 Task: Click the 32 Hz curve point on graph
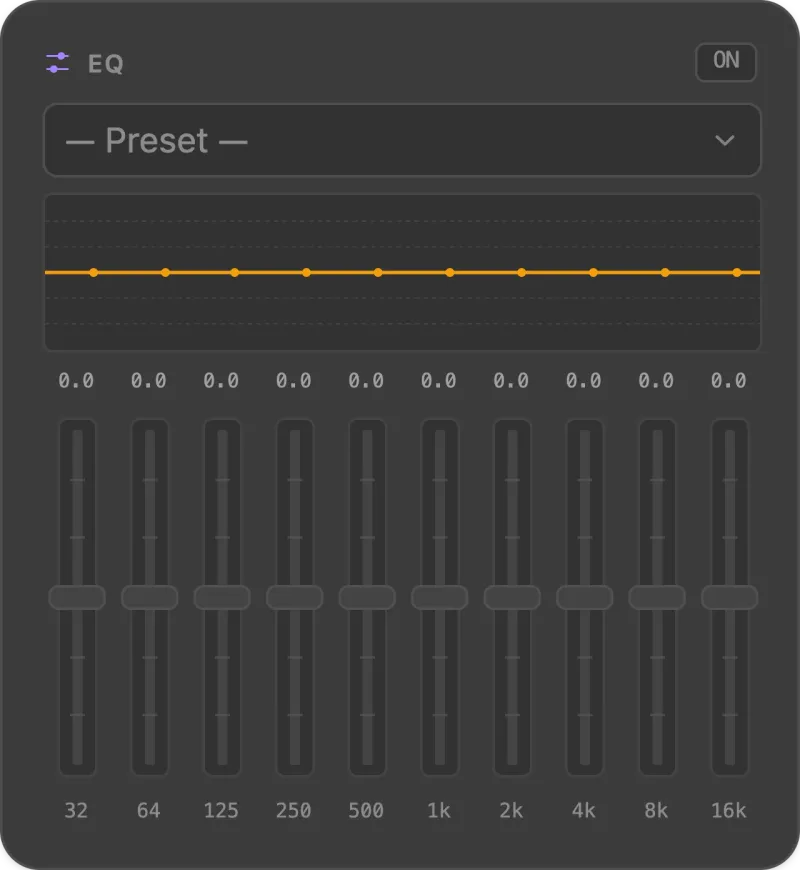click(x=94, y=272)
